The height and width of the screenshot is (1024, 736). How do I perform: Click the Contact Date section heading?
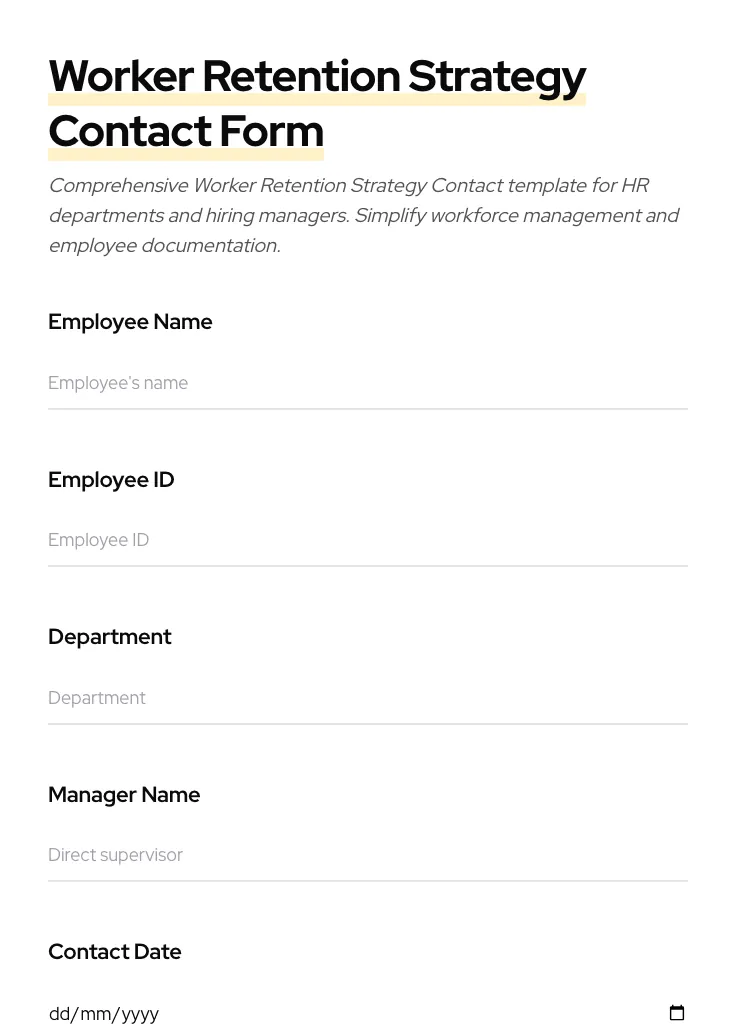point(114,952)
